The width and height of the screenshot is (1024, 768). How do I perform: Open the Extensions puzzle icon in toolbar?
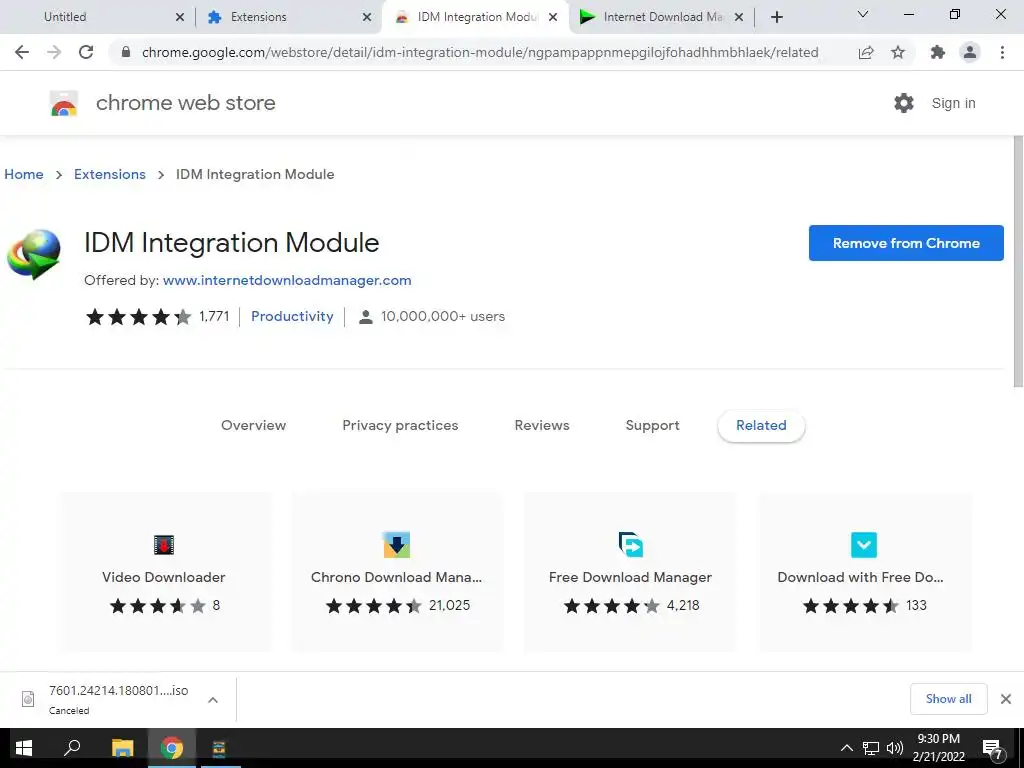pyautogui.click(x=938, y=52)
